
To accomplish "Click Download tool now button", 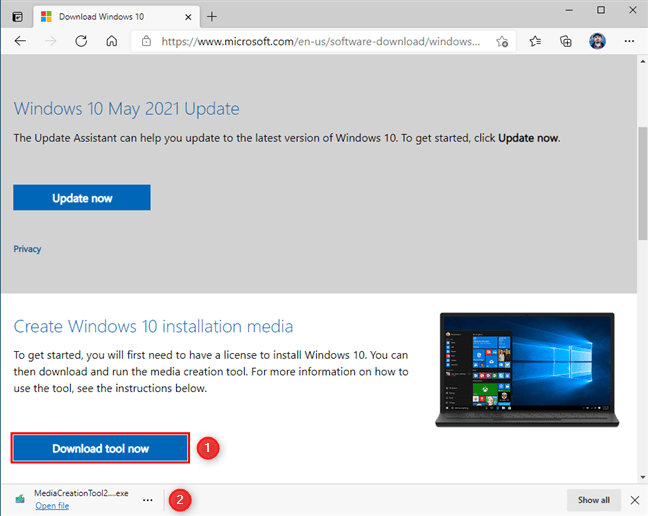I will tap(100, 448).
